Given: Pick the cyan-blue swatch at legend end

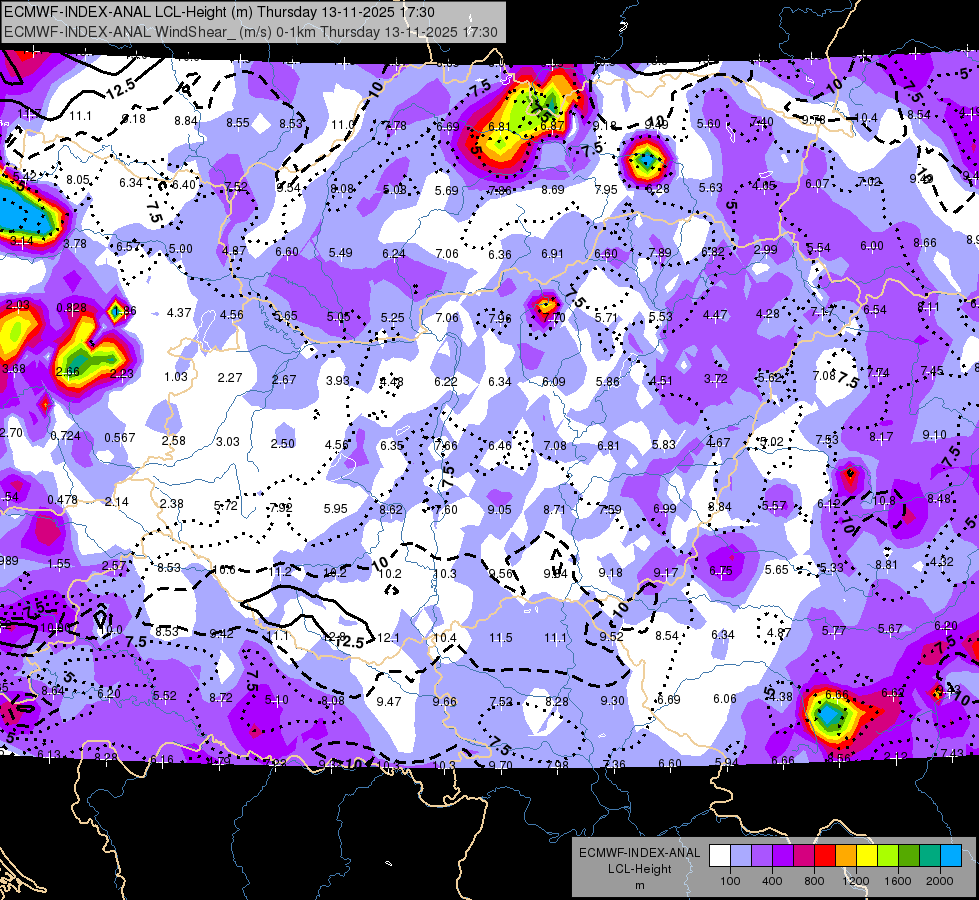Looking at the screenshot, I should 951,856.
